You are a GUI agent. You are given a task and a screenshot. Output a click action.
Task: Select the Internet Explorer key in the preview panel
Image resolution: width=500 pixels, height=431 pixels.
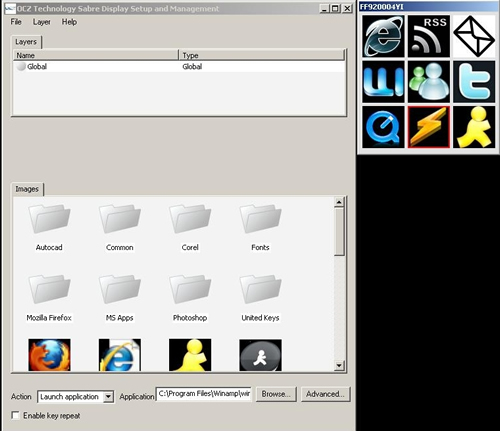coord(383,36)
